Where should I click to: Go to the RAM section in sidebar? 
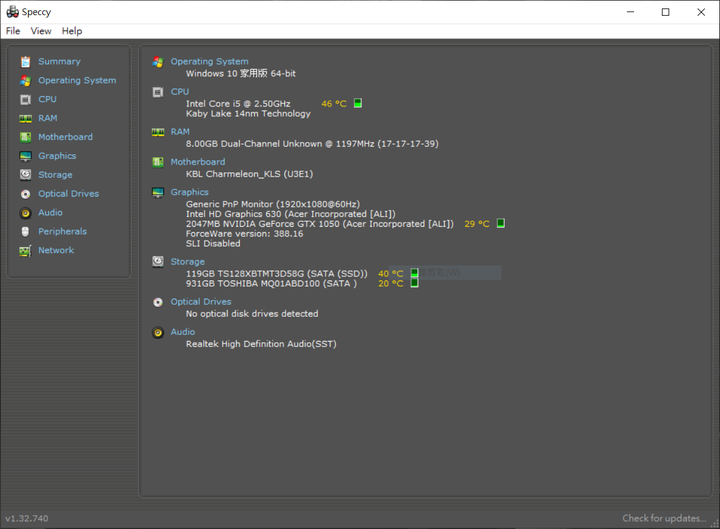(48, 118)
